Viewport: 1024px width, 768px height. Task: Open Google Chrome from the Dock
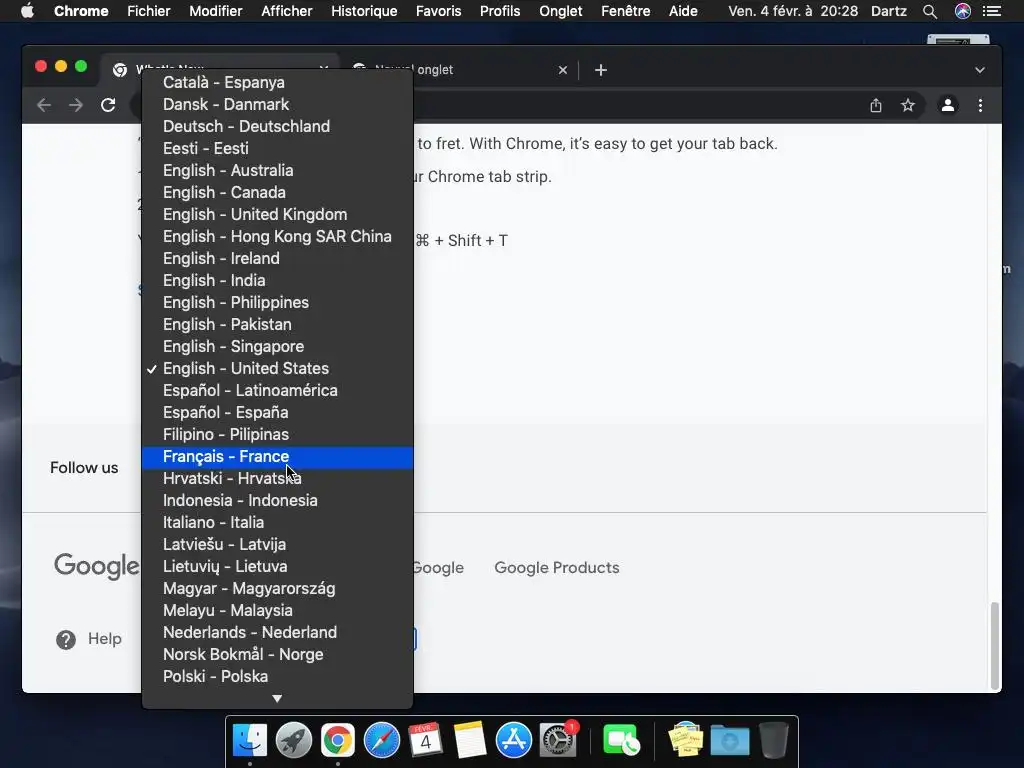click(338, 741)
